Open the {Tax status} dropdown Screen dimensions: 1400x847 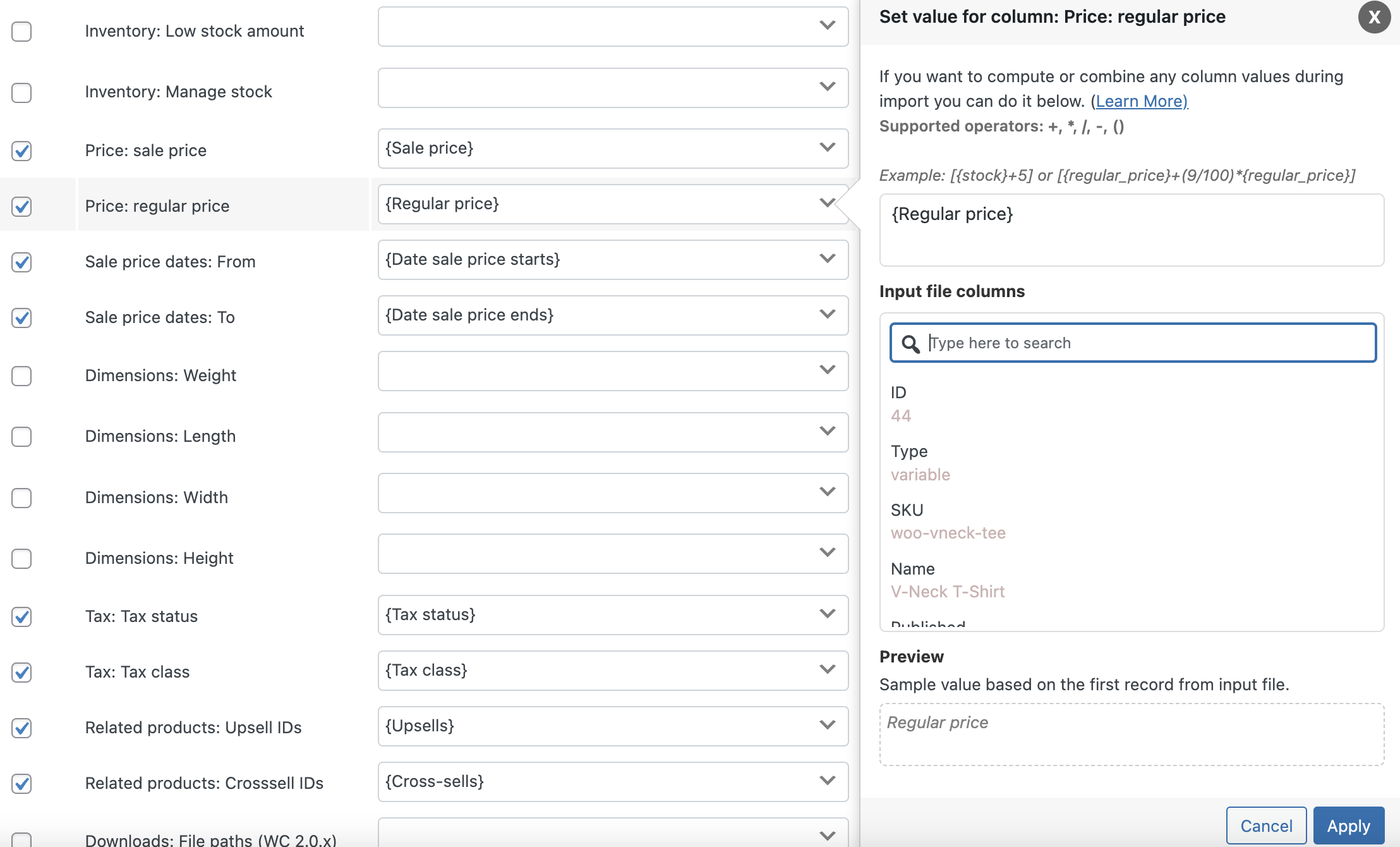click(613, 615)
